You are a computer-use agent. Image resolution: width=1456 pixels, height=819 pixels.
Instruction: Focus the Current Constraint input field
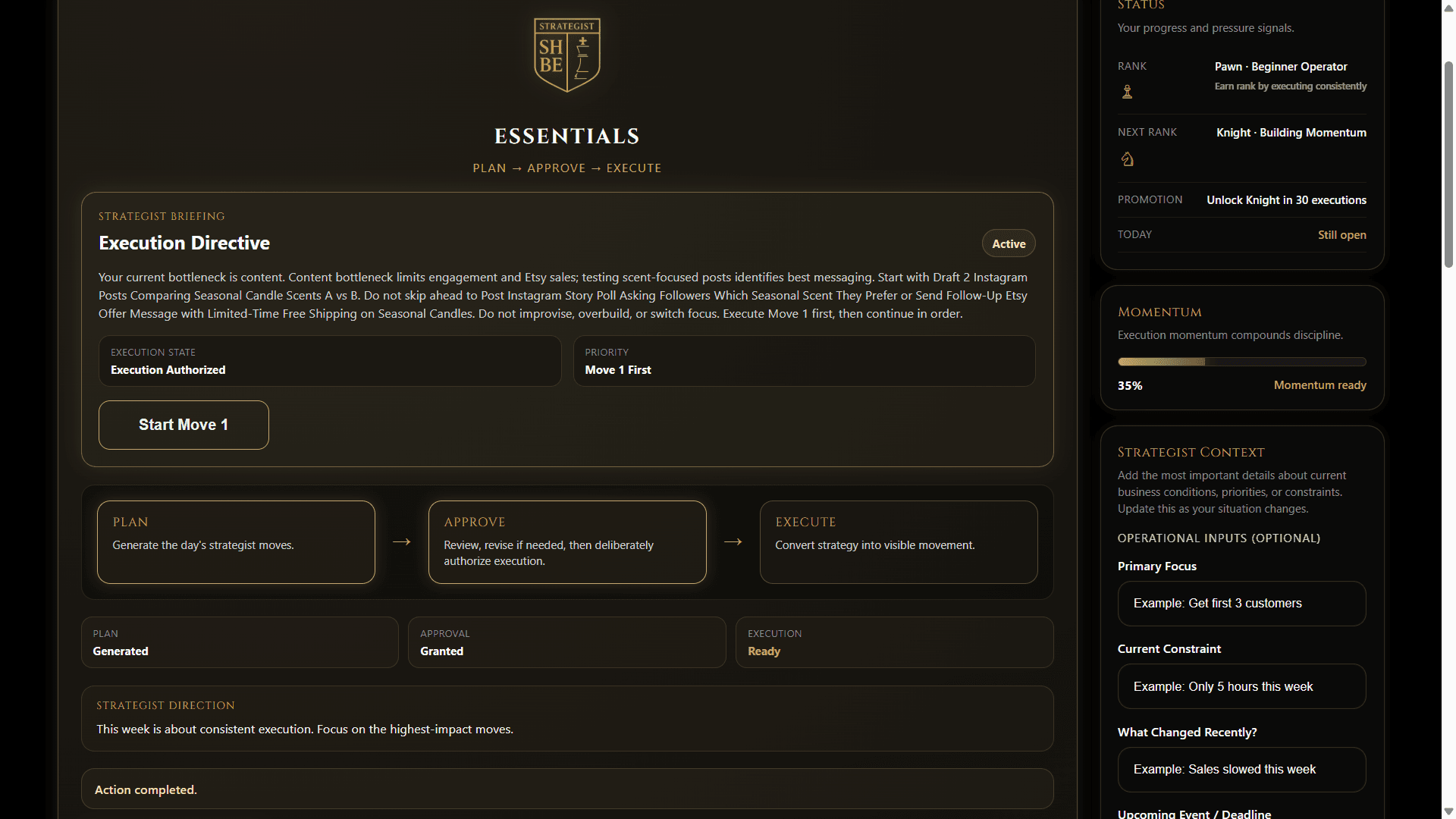1241,686
